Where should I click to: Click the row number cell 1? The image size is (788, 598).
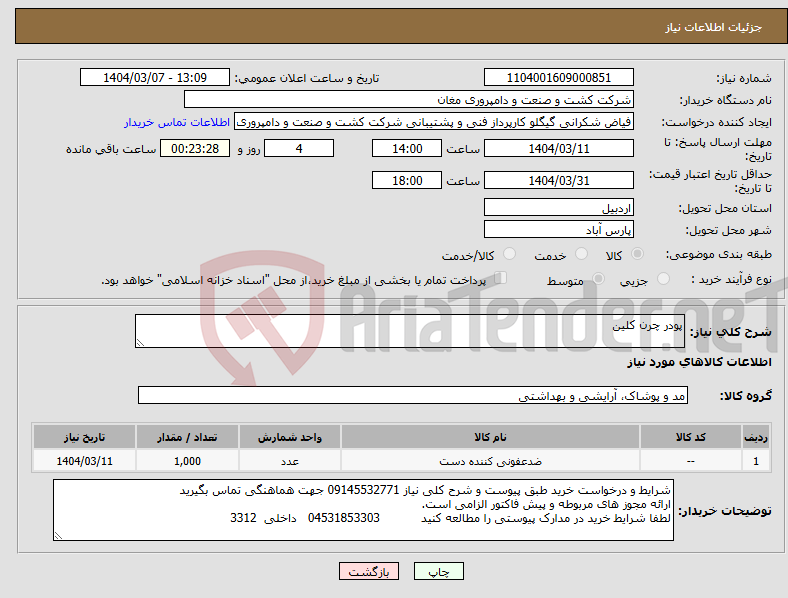pos(756,461)
